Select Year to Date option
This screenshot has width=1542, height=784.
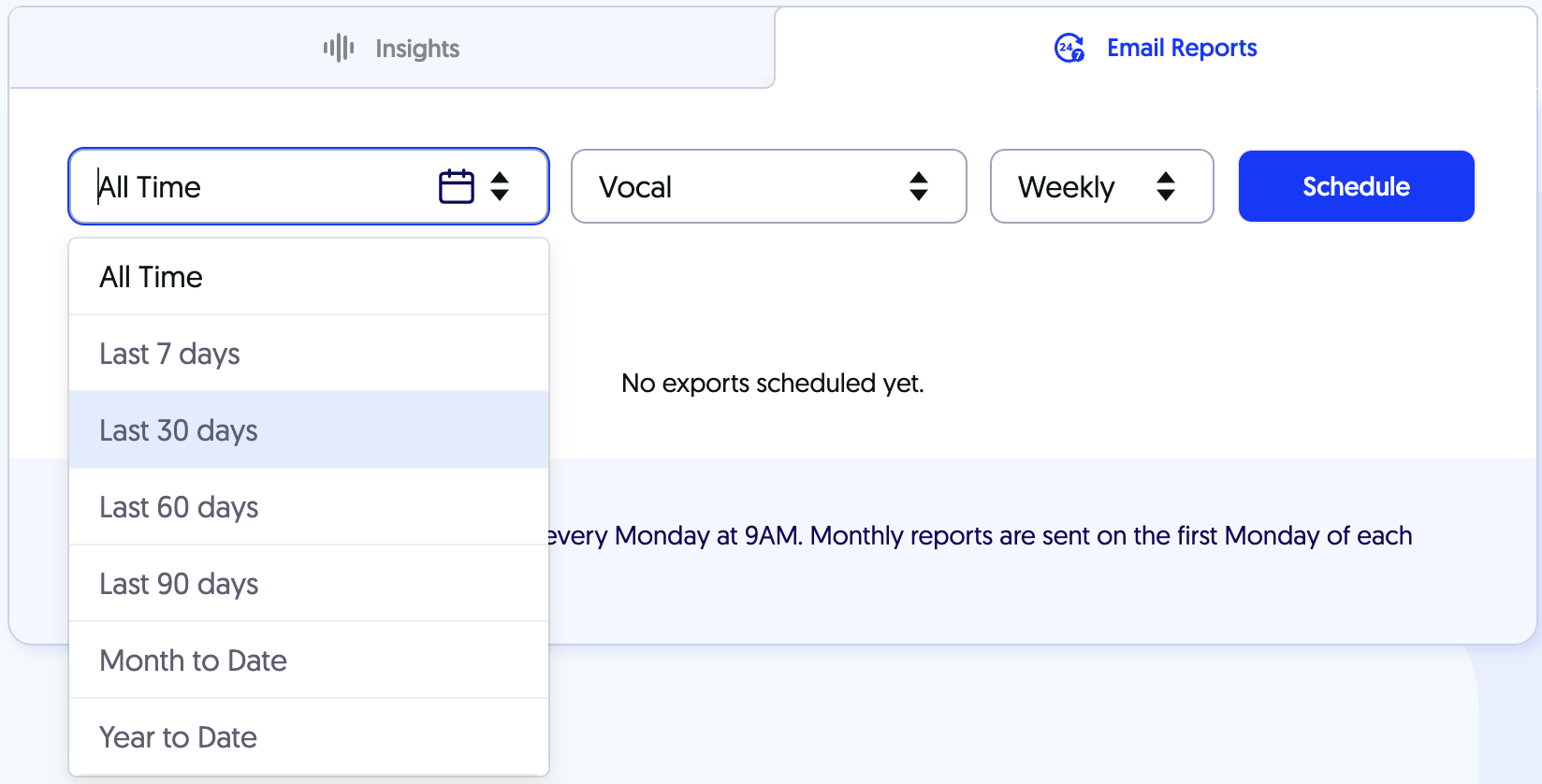(309, 737)
